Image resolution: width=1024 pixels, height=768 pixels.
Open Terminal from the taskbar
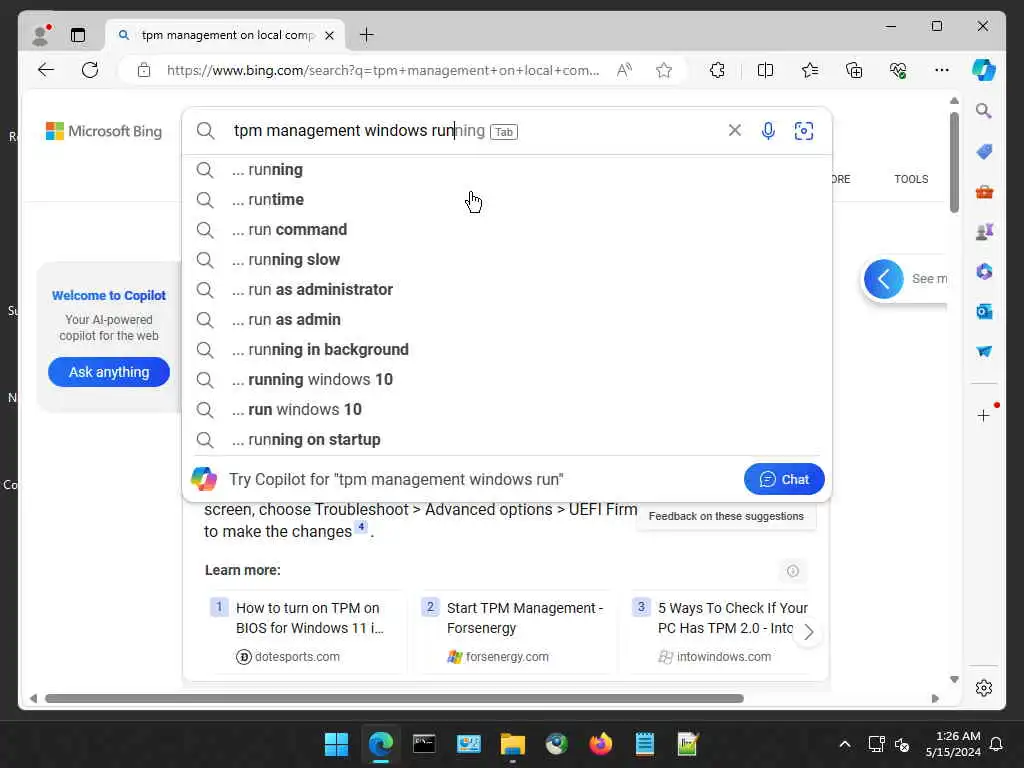[x=424, y=744]
